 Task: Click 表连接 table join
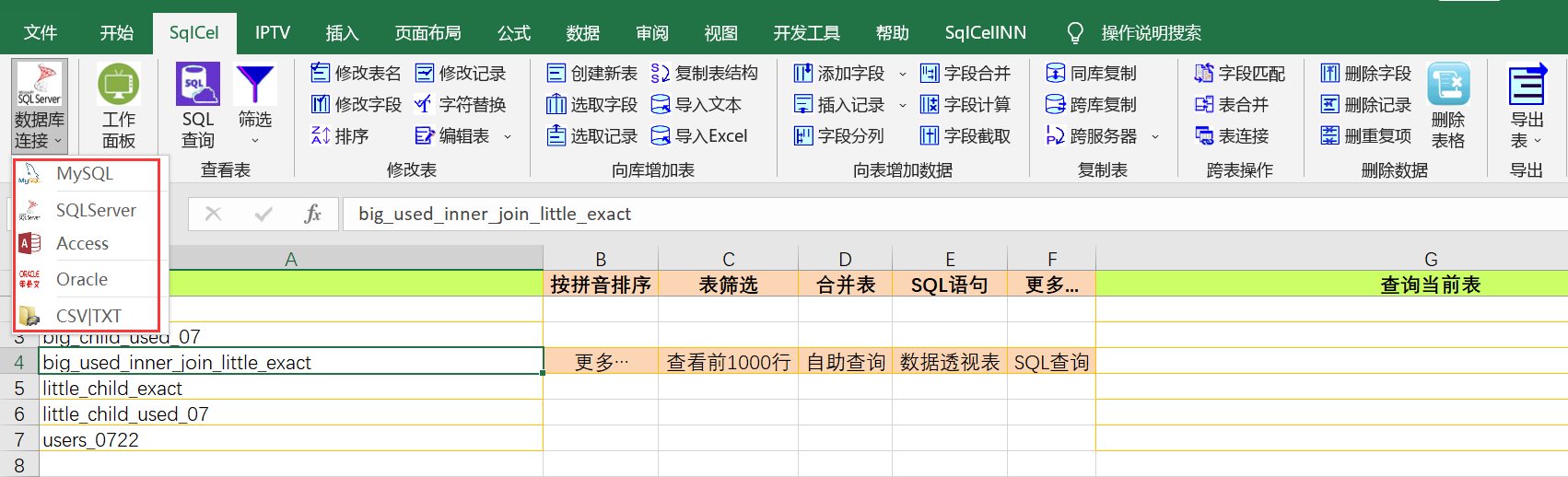point(1231,135)
